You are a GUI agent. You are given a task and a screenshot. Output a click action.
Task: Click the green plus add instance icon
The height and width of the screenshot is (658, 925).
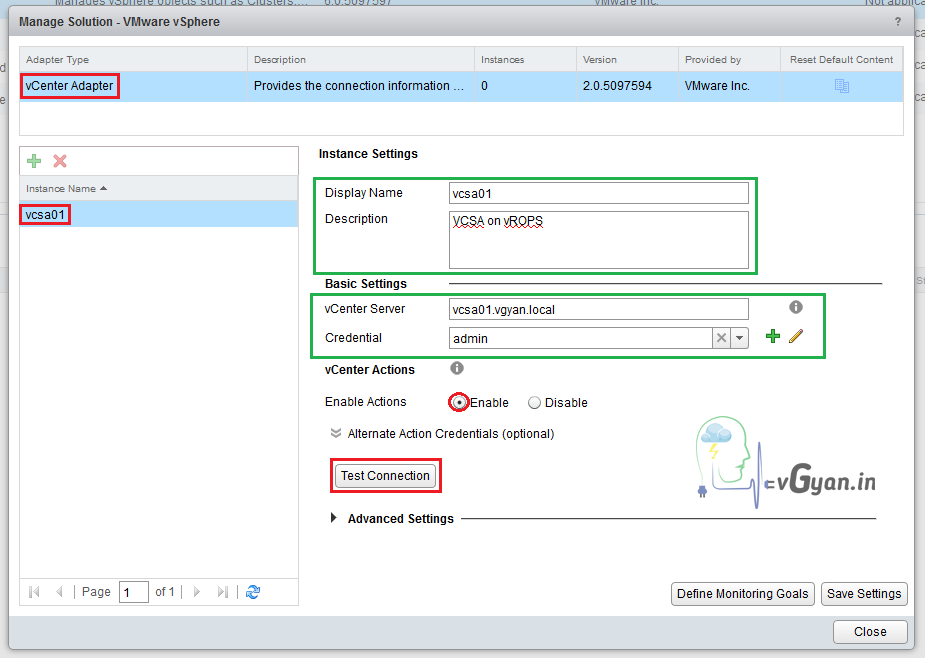34,161
